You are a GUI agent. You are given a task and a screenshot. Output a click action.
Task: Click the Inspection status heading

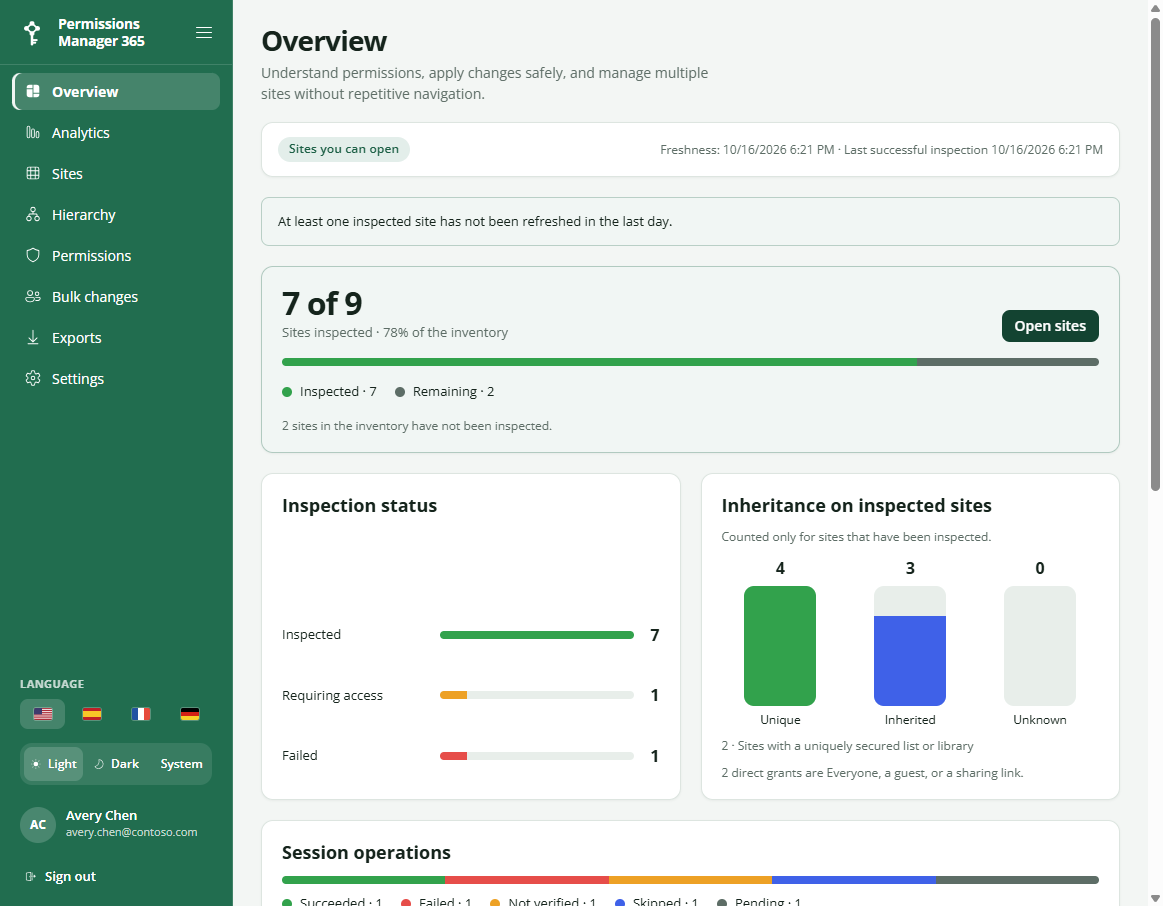point(359,506)
